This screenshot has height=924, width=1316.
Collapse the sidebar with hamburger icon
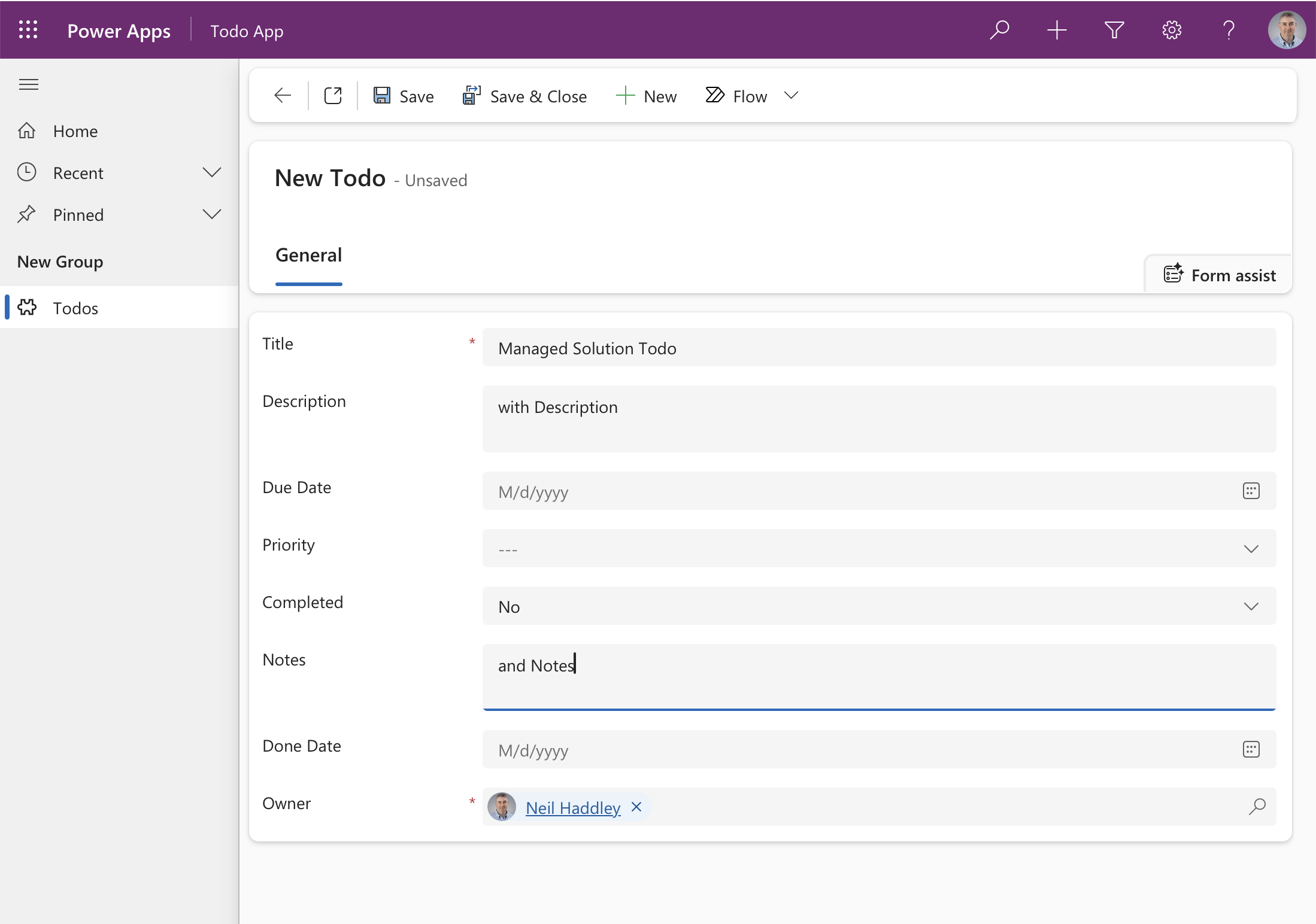pyautogui.click(x=29, y=84)
